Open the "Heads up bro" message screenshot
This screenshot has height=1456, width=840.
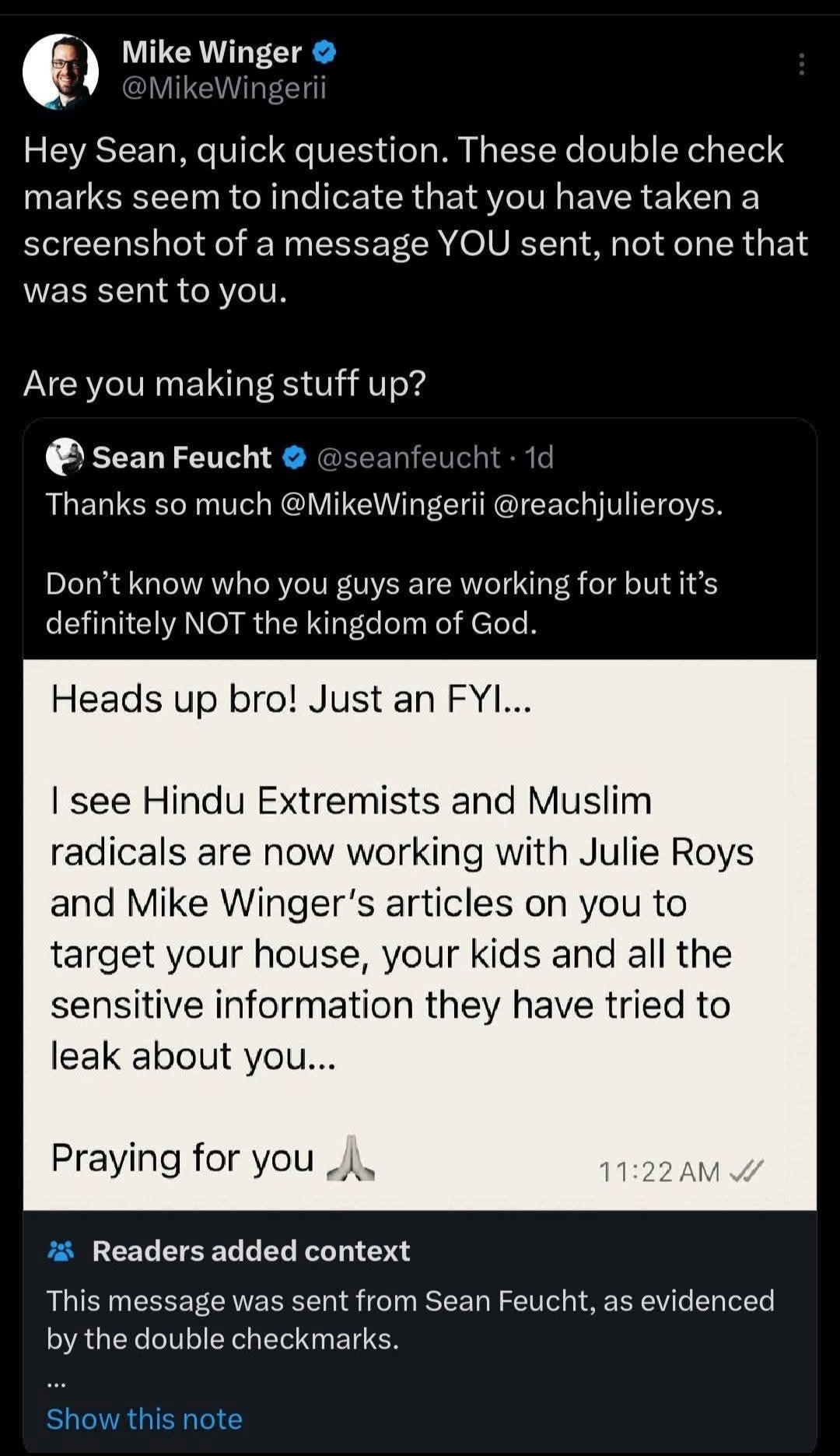tap(420, 934)
